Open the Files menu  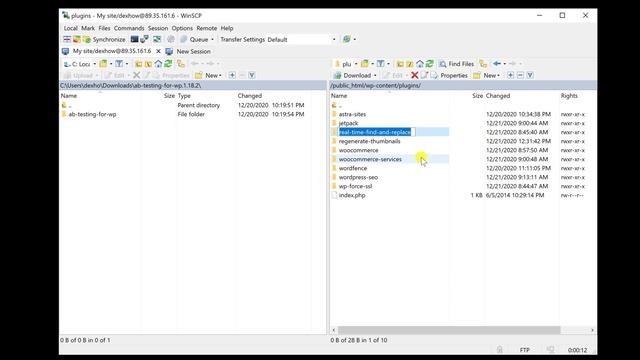pos(104,28)
